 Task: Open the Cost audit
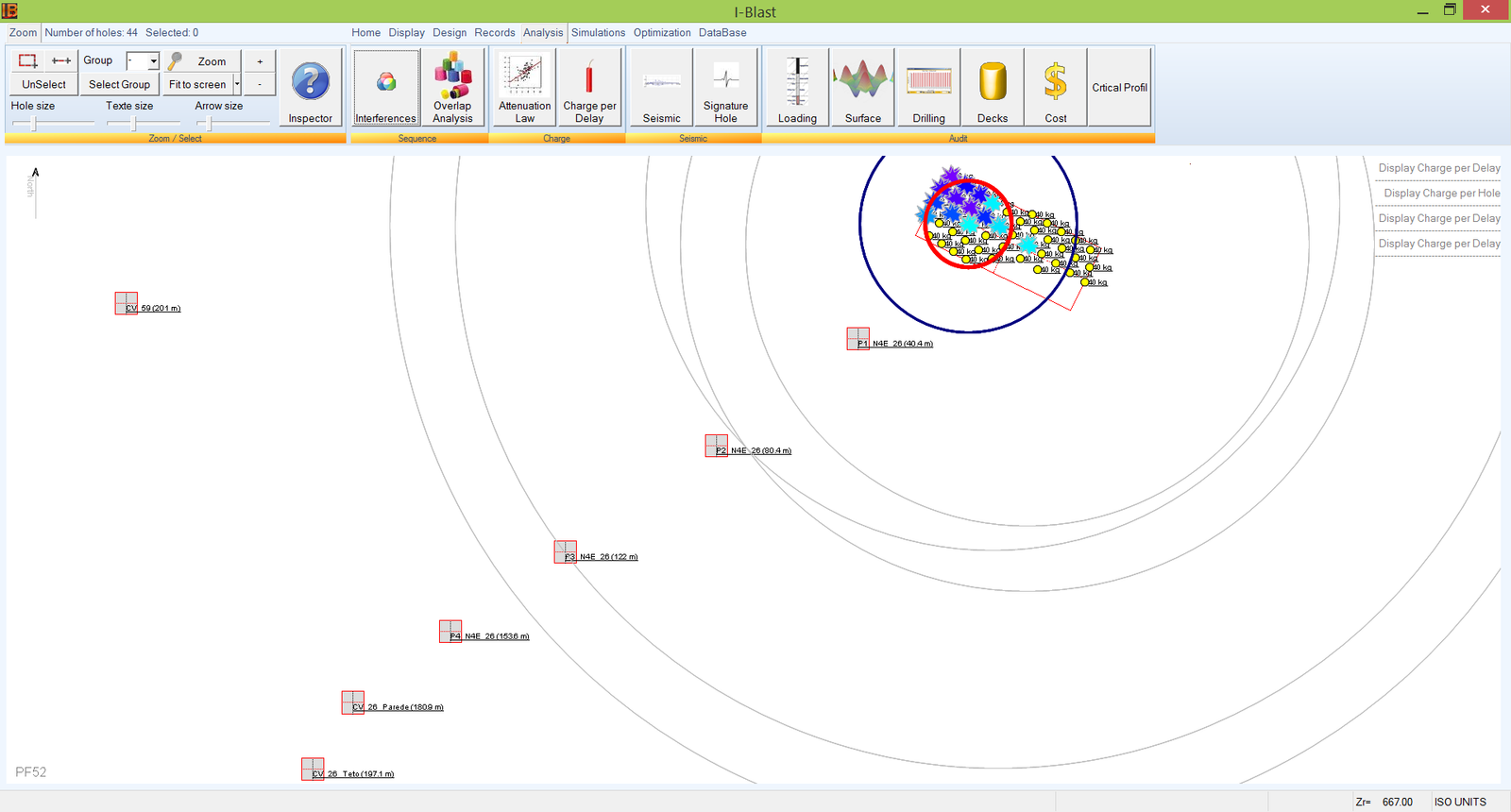(x=1056, y=88)
